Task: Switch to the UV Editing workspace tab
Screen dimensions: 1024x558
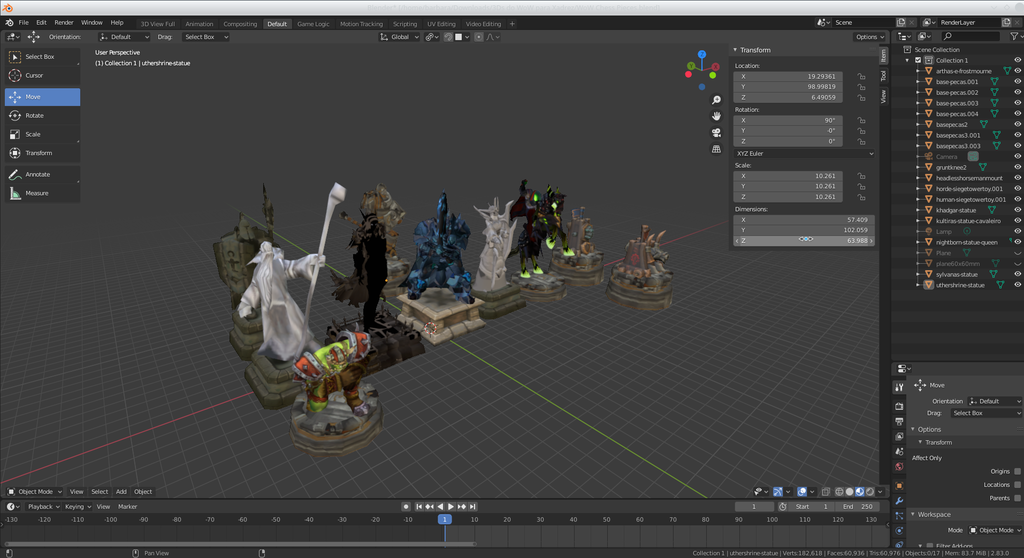Action: click(441, 24)
